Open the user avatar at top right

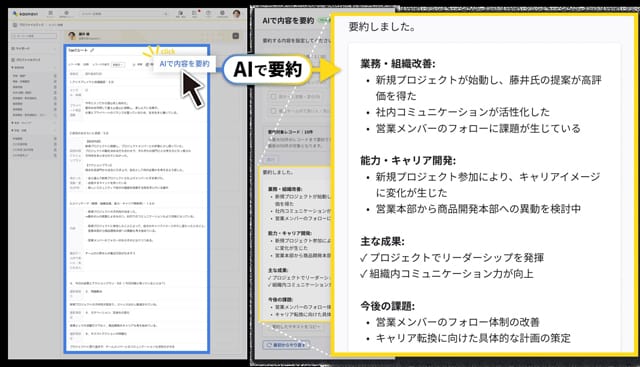coord(236,14)
